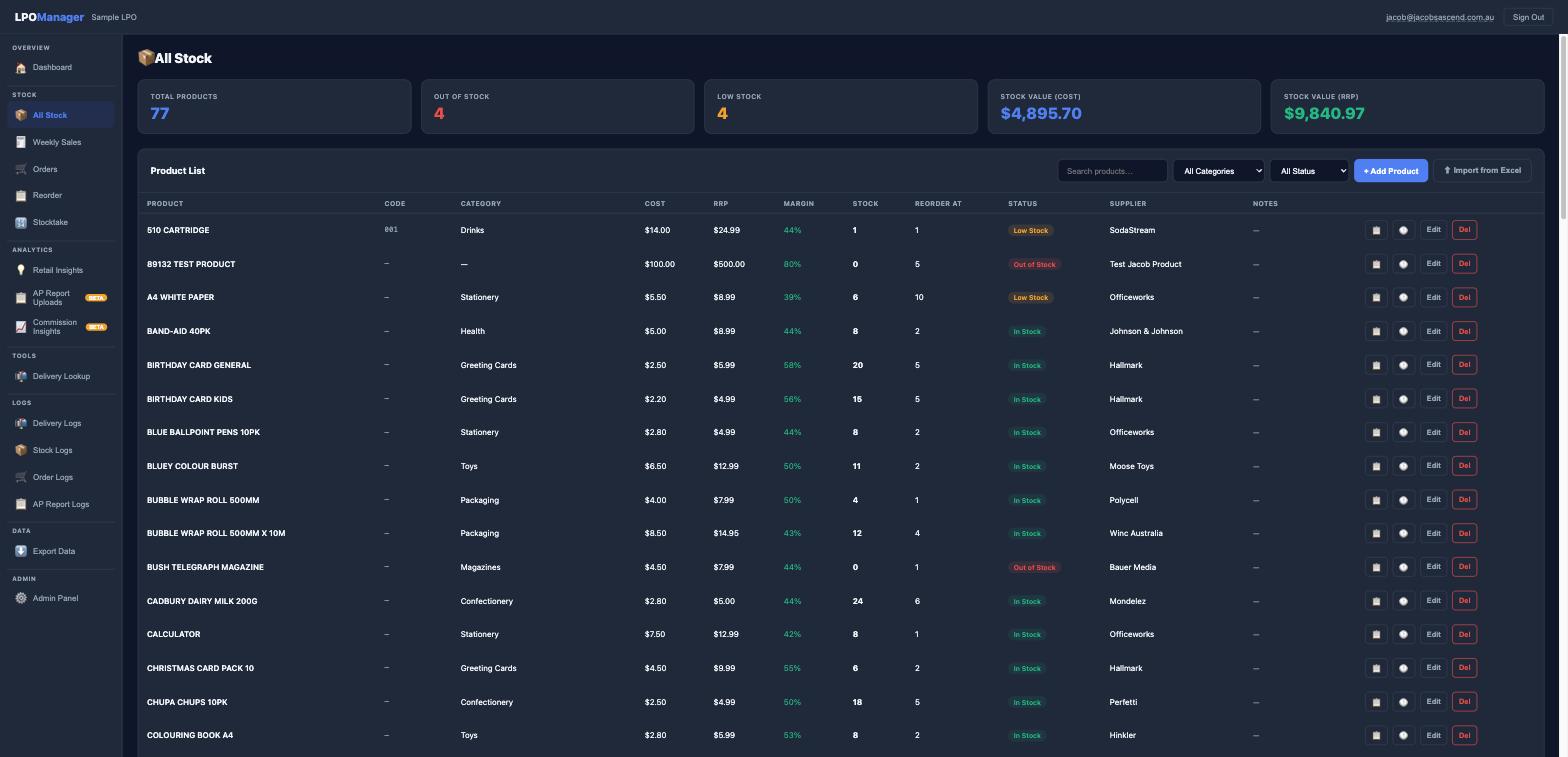Click clock icon for 510 CARTRIDGE row
The height and width of the screenshot is (757, 1568).
[x=1403, y=230]
